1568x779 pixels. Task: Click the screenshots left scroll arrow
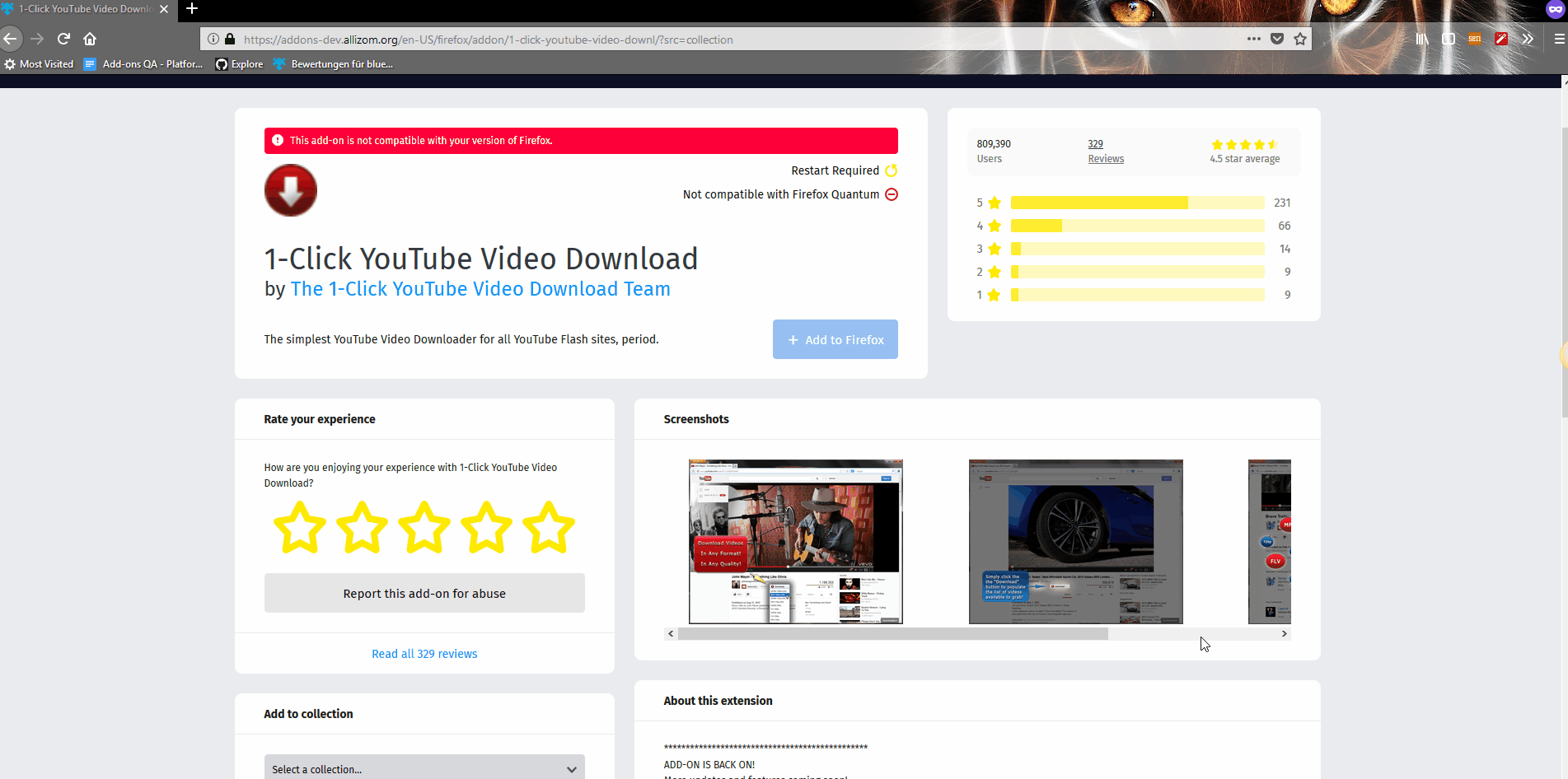[x=671, y=633]
